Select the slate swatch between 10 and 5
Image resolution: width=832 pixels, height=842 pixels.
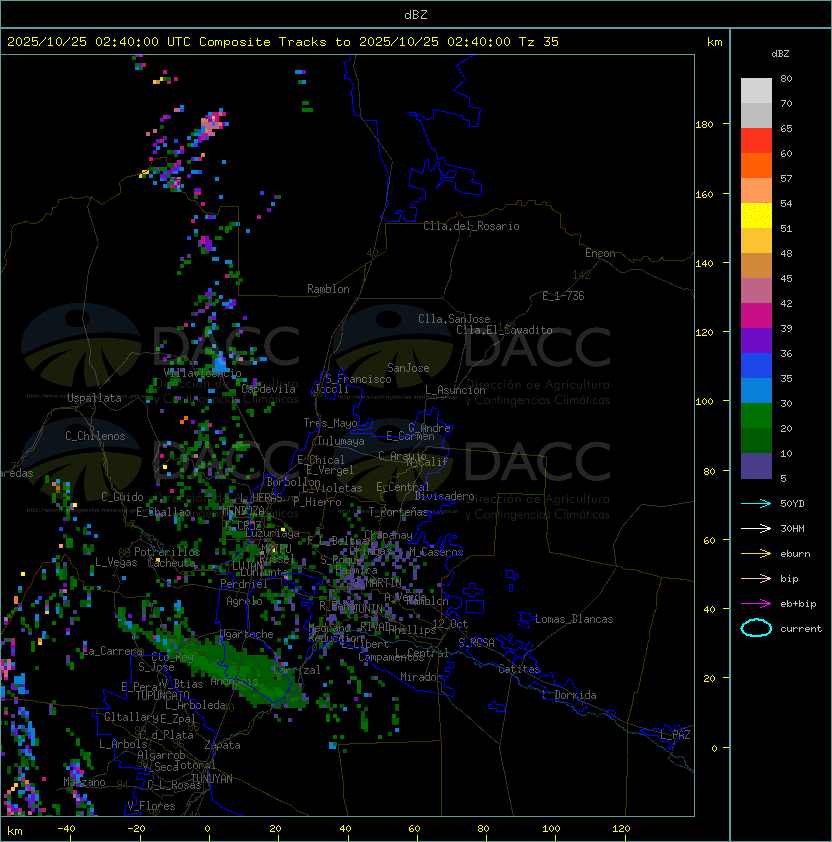[x=756, y=466]
